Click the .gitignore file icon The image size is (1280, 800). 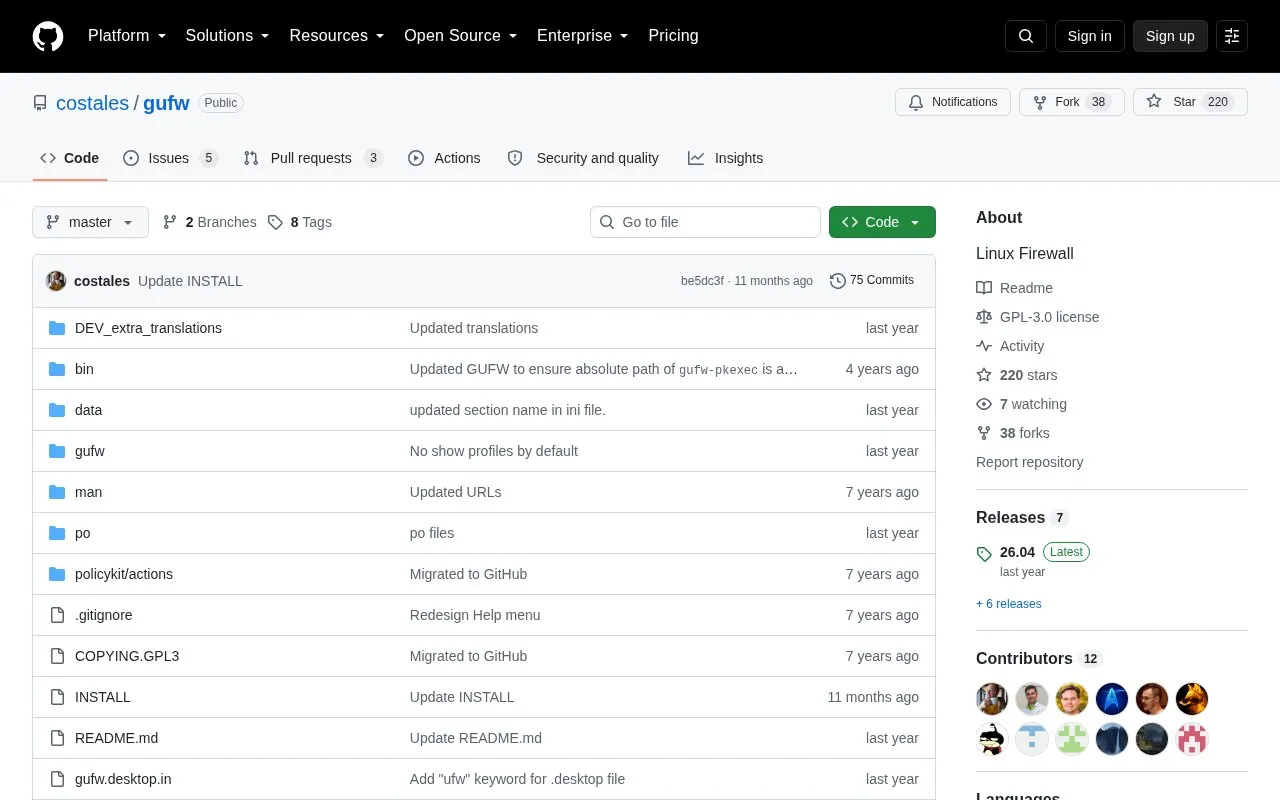[x=57, y=615]
